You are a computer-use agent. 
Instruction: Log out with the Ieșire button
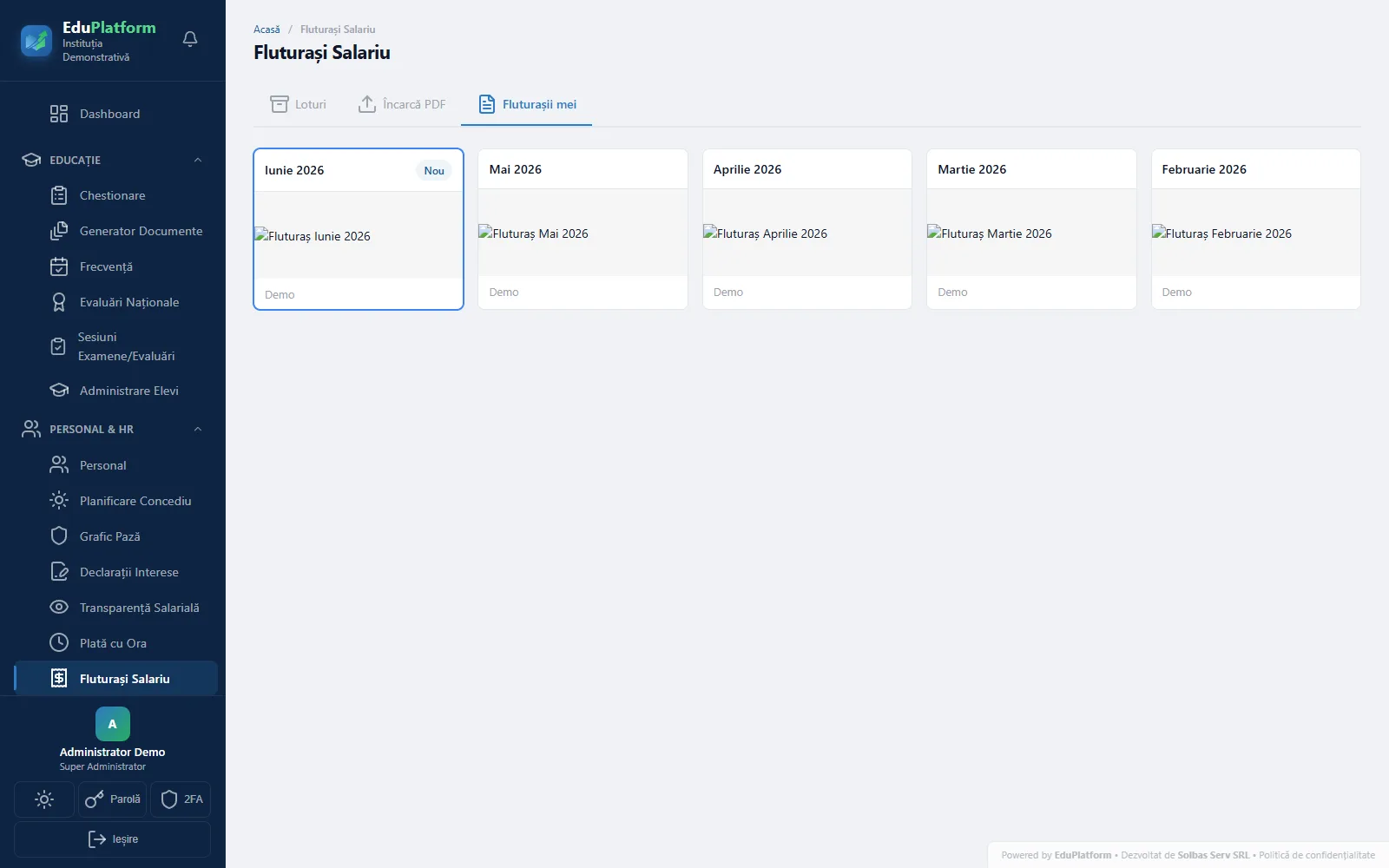(x=113, y=839)
